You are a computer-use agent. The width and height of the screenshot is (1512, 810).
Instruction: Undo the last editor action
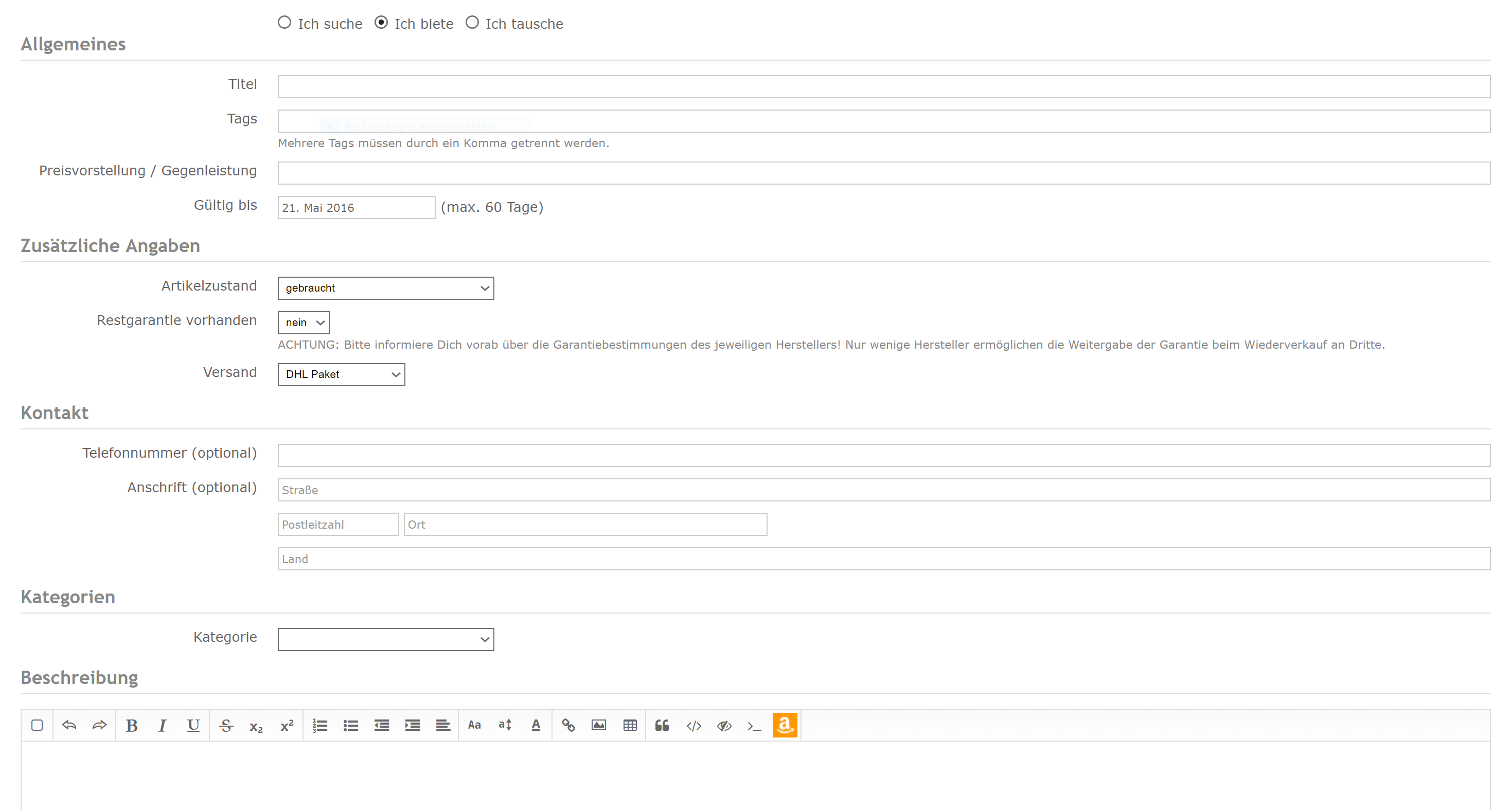click(x=69, y=726)
